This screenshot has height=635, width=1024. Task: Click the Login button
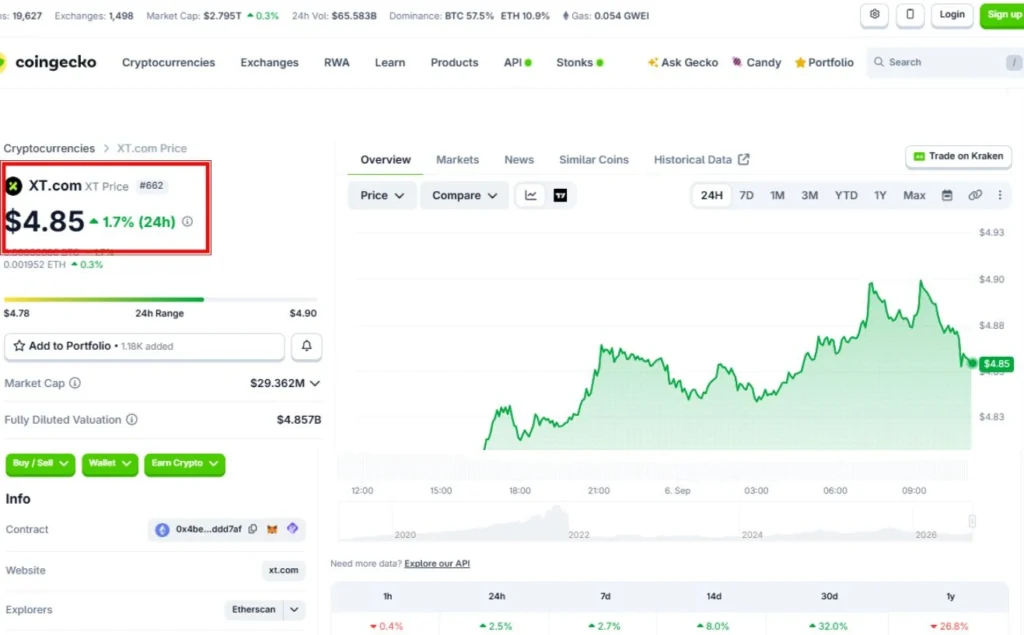tap(952, 14)
